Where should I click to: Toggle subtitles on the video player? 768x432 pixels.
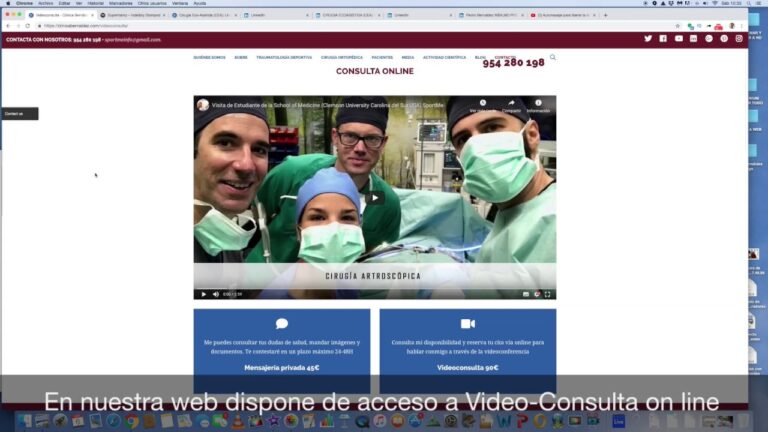526,294
